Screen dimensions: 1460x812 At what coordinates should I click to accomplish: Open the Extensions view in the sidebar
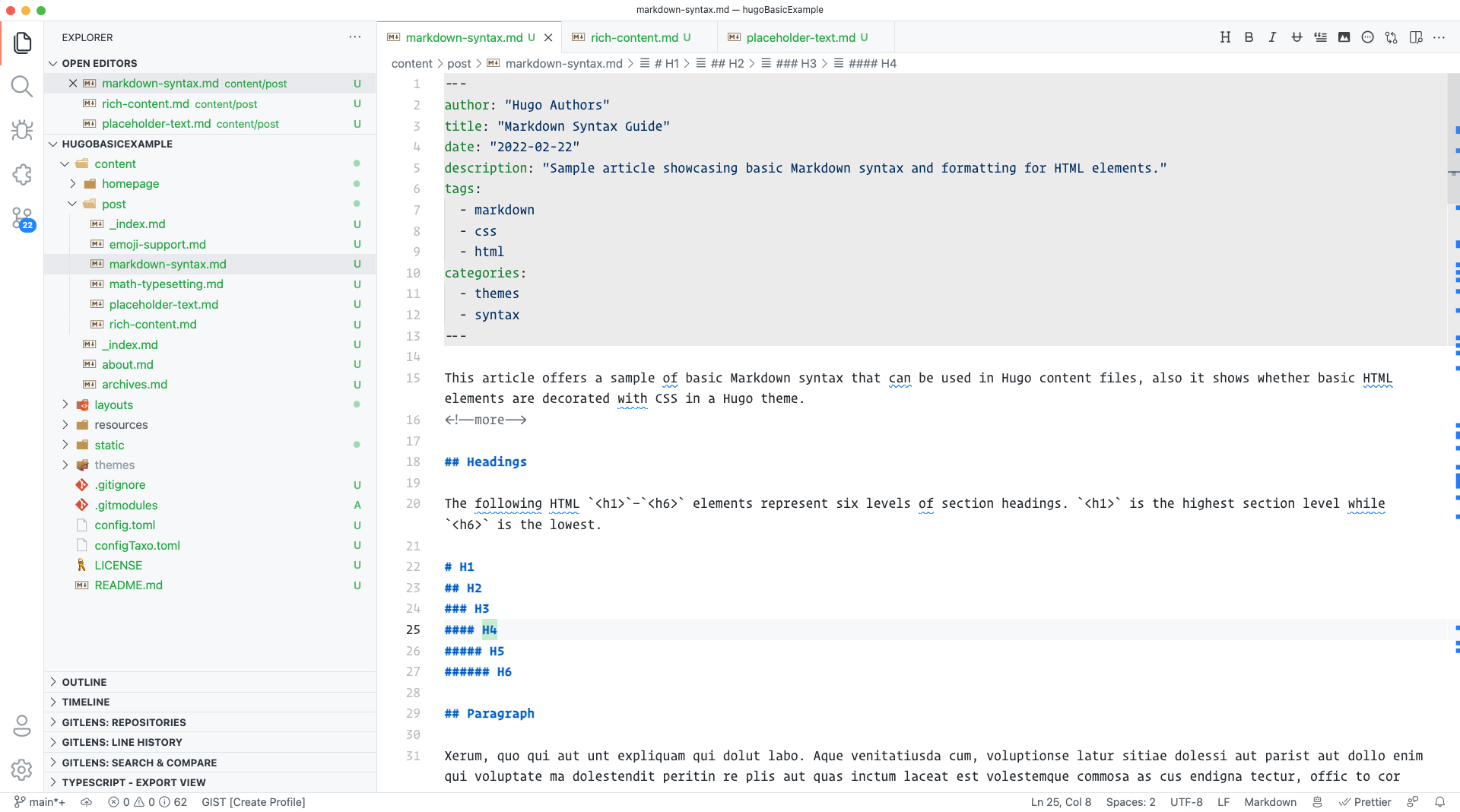[x=23, y=174]
